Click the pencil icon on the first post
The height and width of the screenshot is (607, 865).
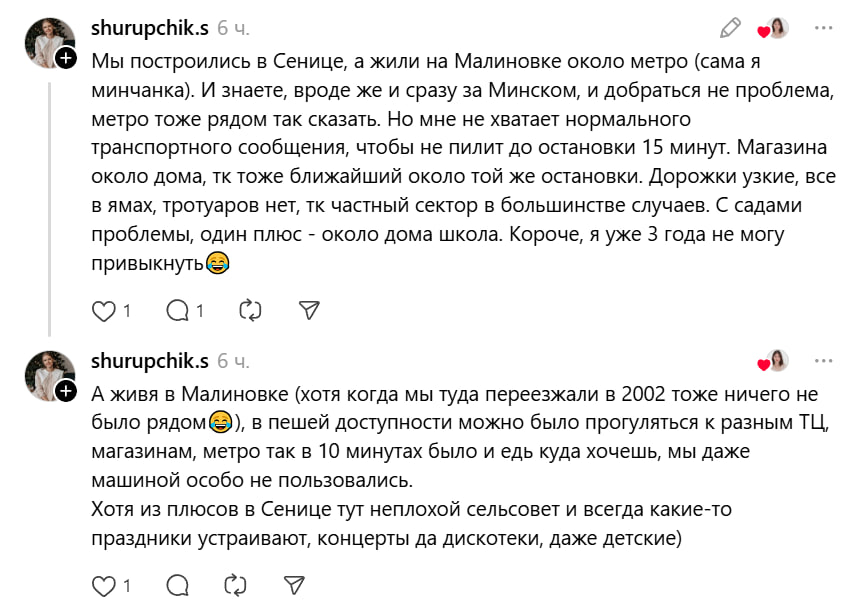731,28
